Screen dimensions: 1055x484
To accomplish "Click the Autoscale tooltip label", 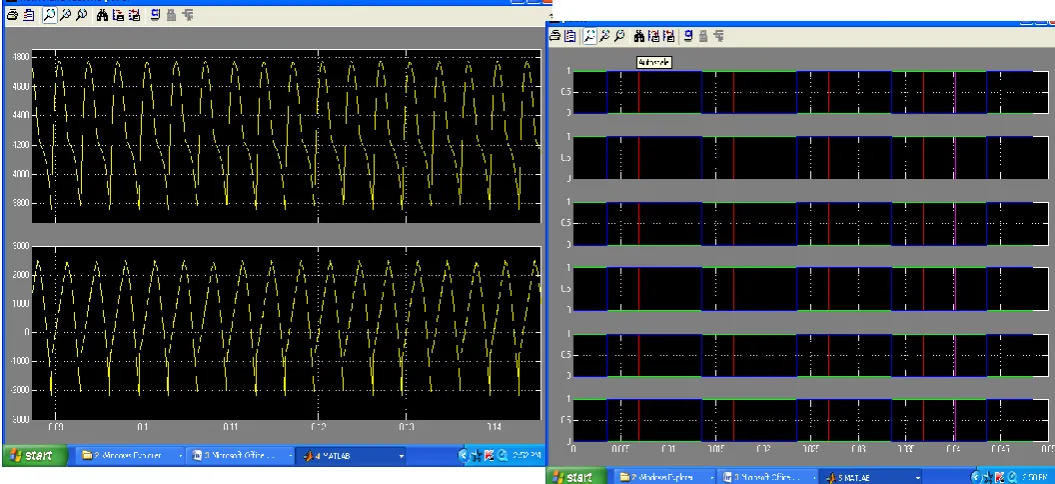I will [x=653, y=63].
